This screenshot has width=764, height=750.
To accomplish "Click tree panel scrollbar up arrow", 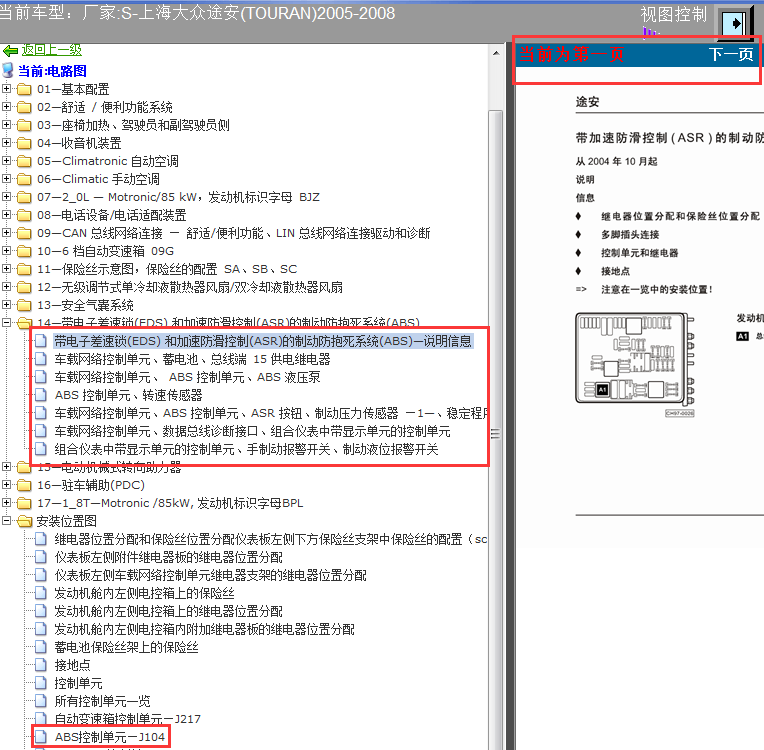I will [496, 53].
